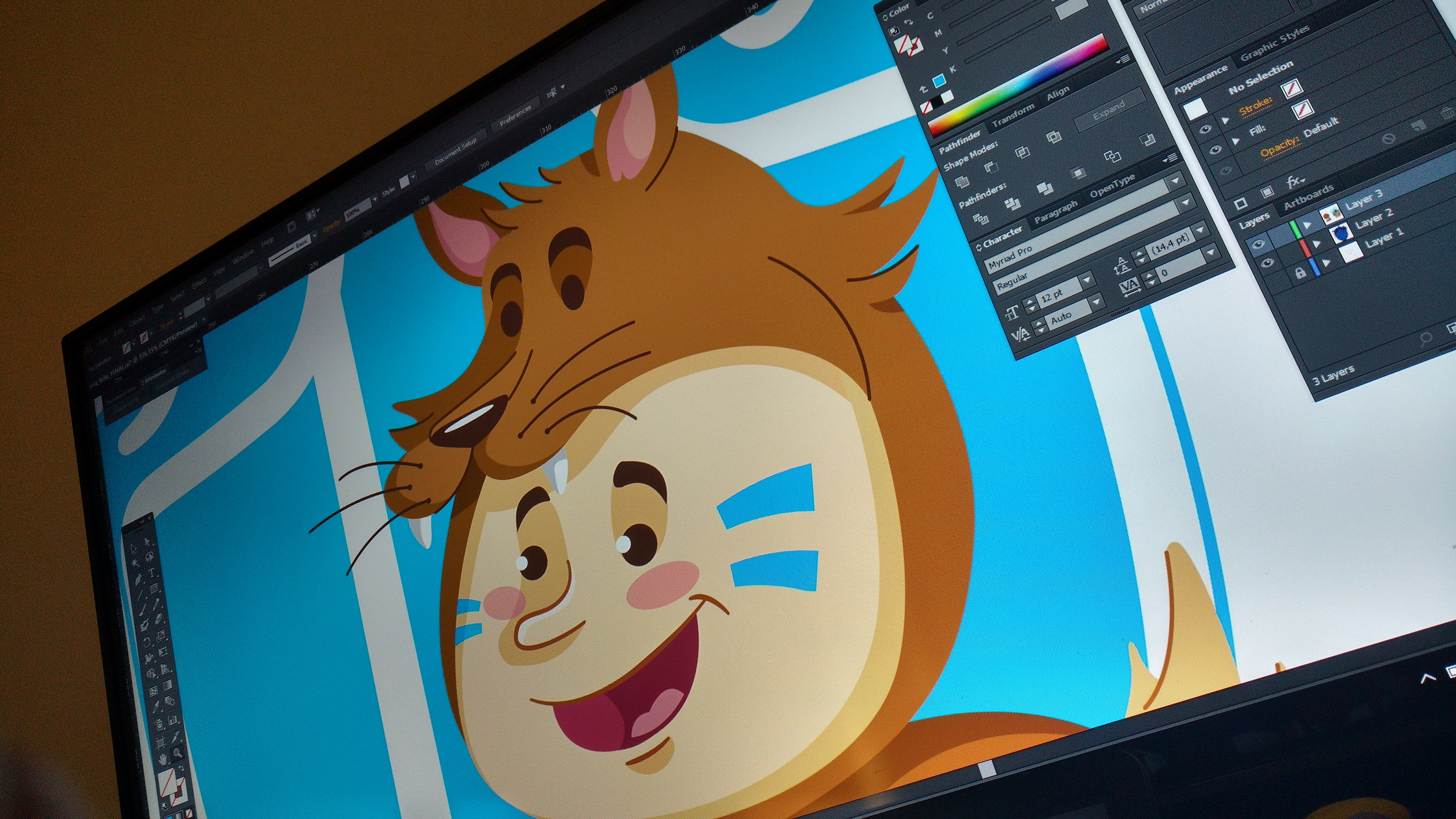Select the Zoom magnifier tool
The width and height of the screenshot is (1456, 819).
[177, 753]
